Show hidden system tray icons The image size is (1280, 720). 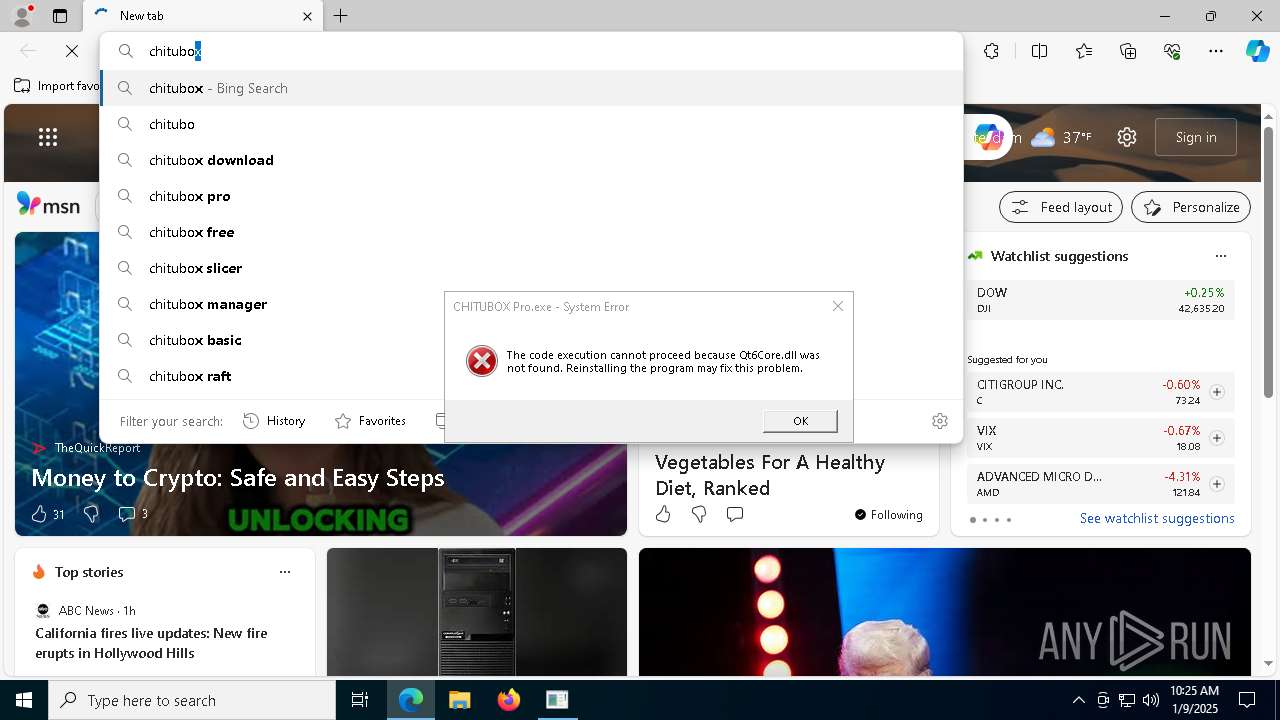click(1078, 700)
